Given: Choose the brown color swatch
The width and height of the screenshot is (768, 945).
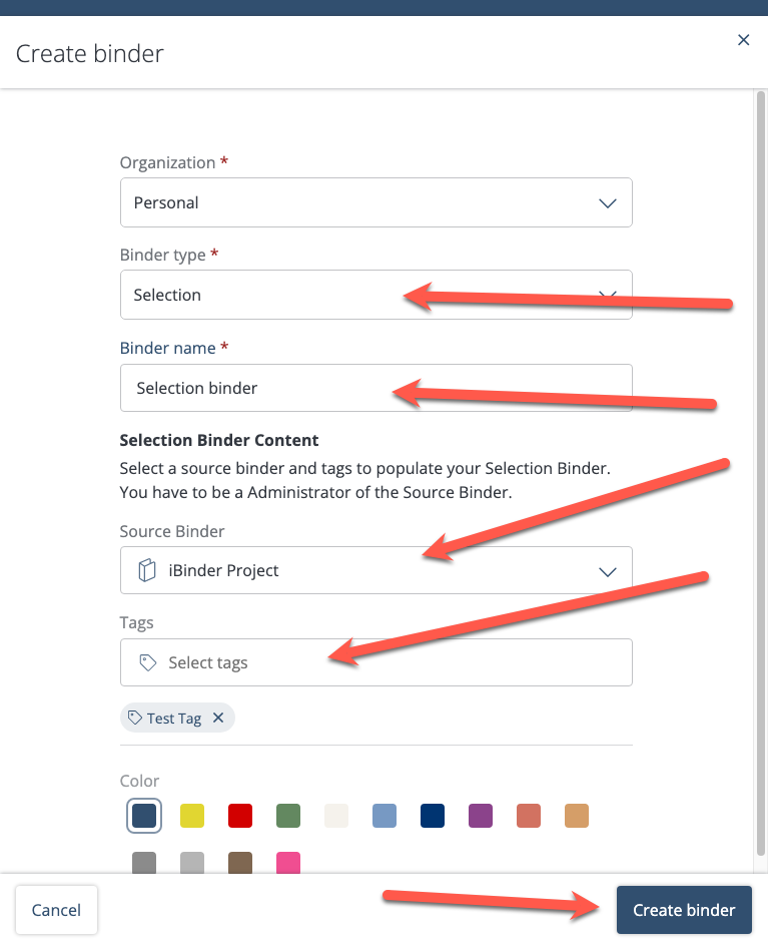Looking at the screenshot, I should 240,862.
